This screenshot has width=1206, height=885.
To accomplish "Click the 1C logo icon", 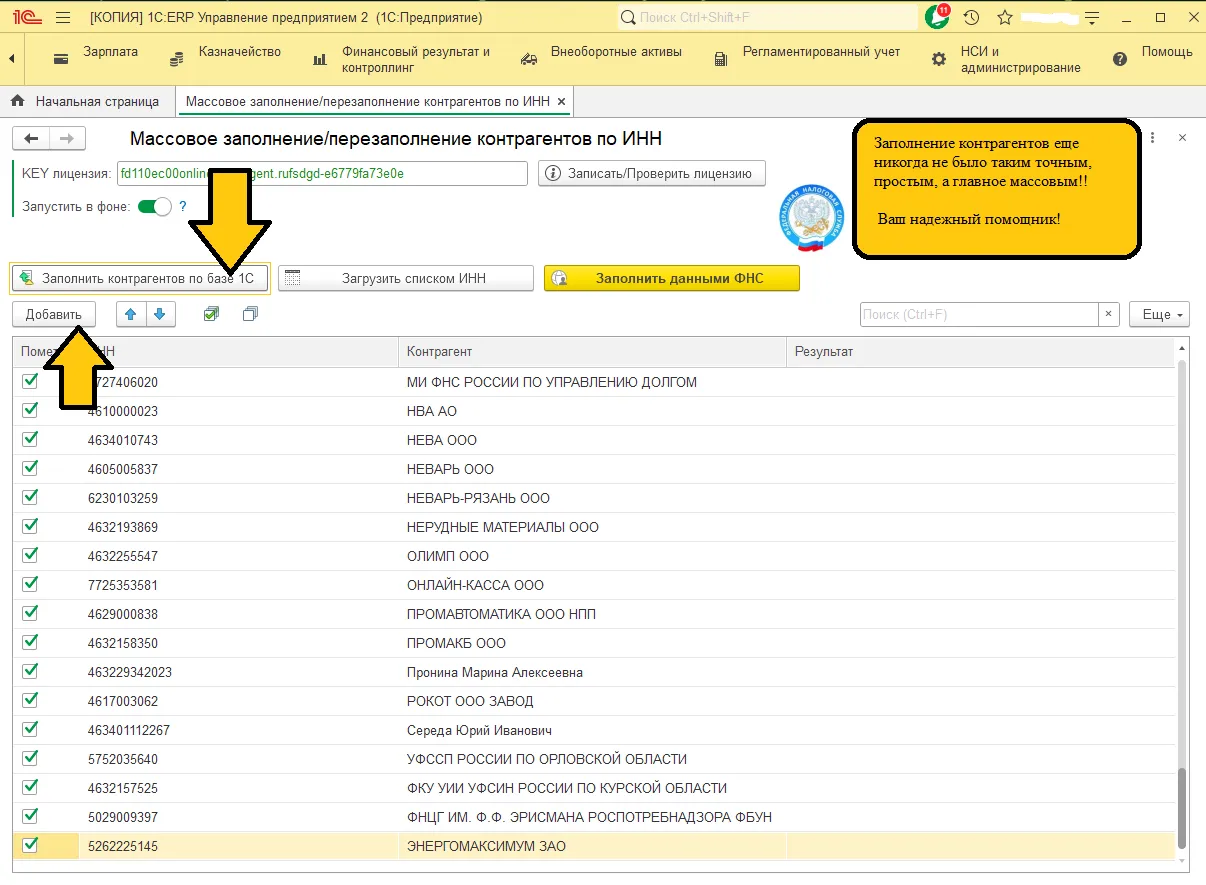I will (25, 18).
